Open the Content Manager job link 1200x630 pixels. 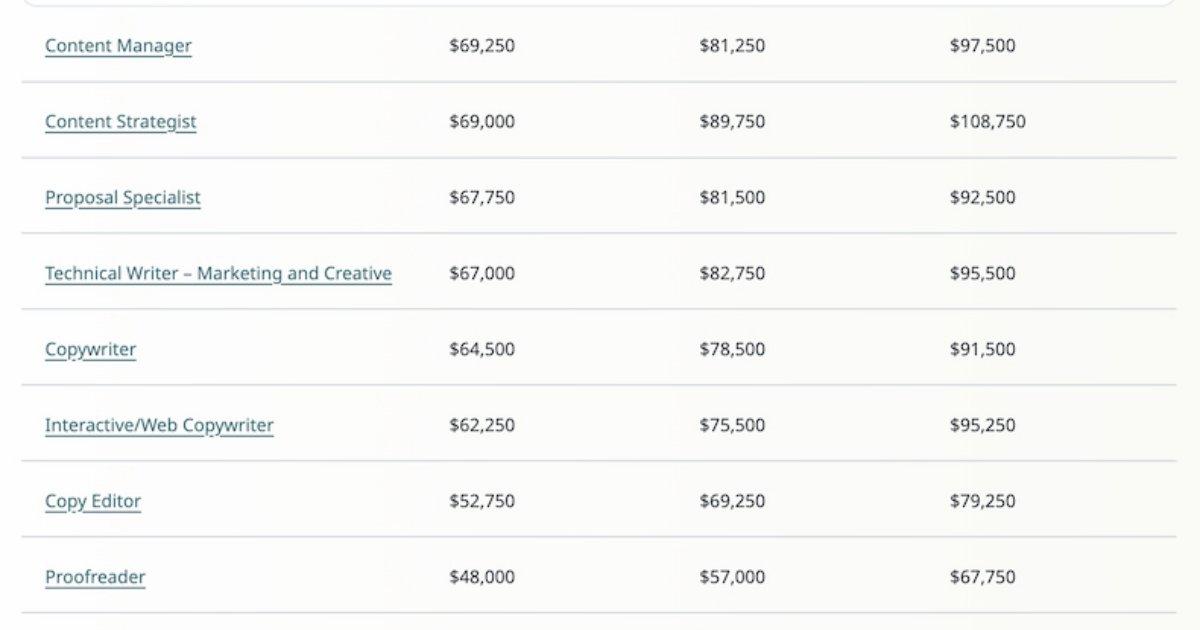(117, 46)
